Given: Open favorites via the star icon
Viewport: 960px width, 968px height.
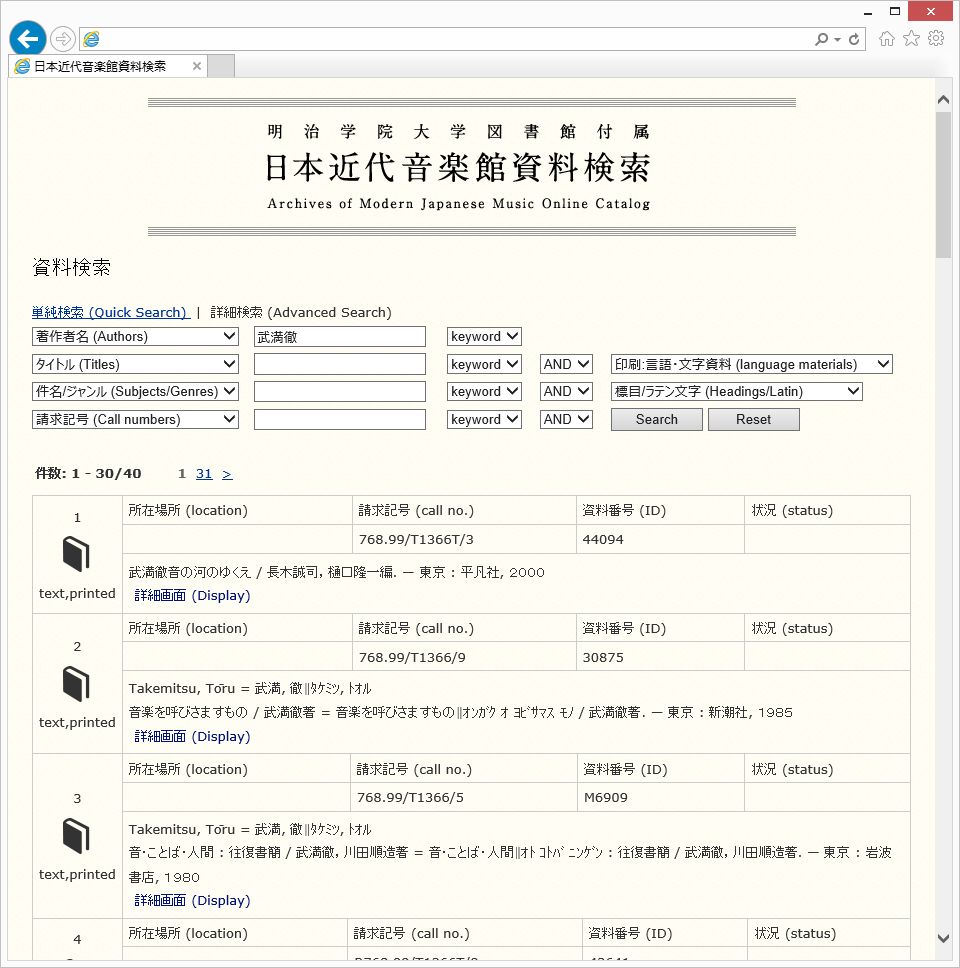Looking at the screenshot, I should point(911,39).
